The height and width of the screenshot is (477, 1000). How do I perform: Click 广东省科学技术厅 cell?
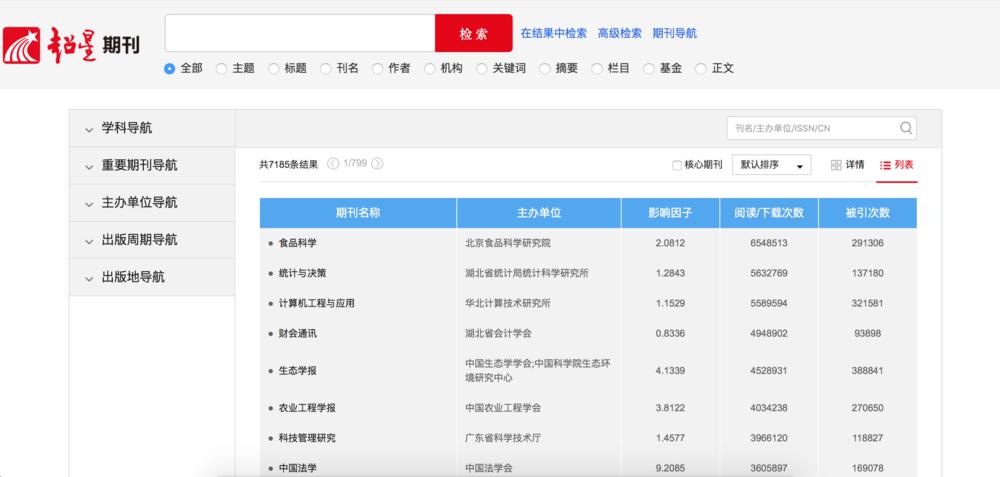coord(503,438)
